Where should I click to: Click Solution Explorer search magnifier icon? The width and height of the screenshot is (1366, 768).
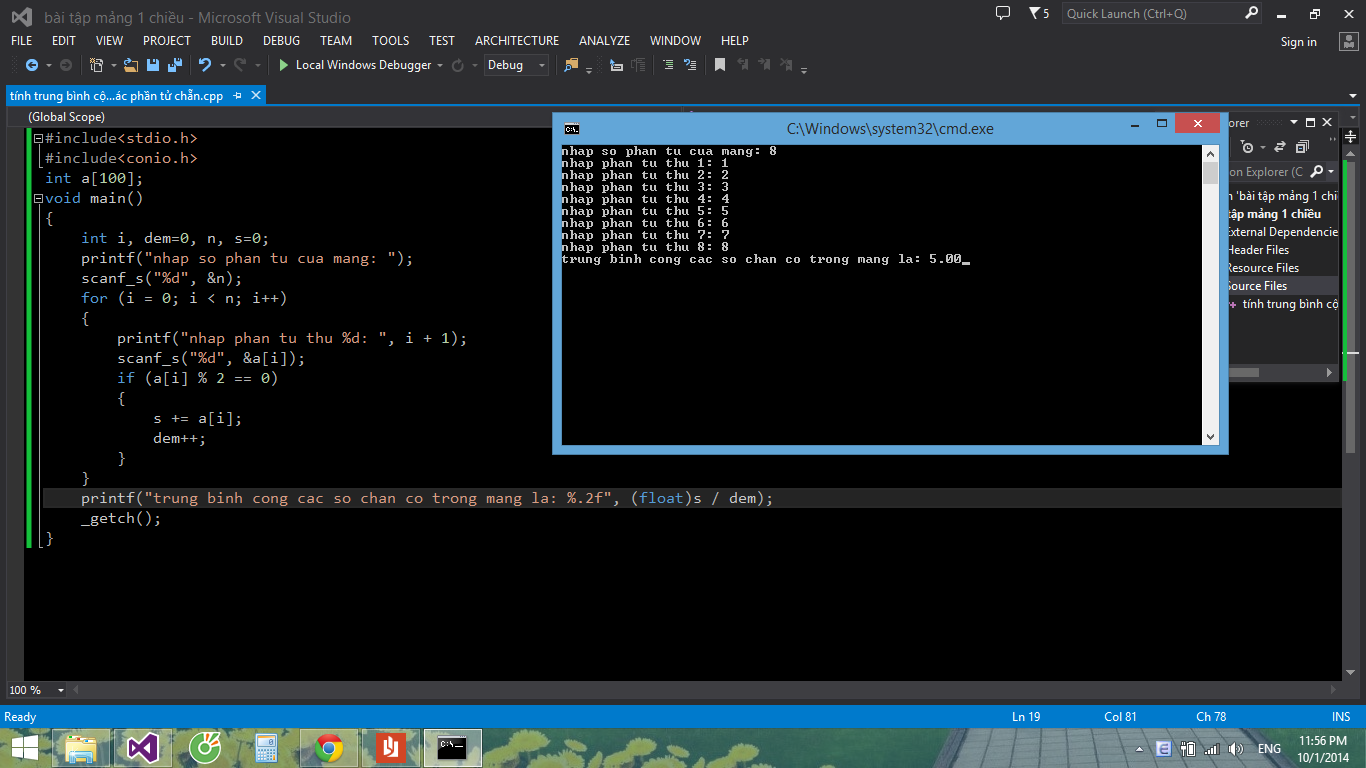click(x=1316, y=172)
